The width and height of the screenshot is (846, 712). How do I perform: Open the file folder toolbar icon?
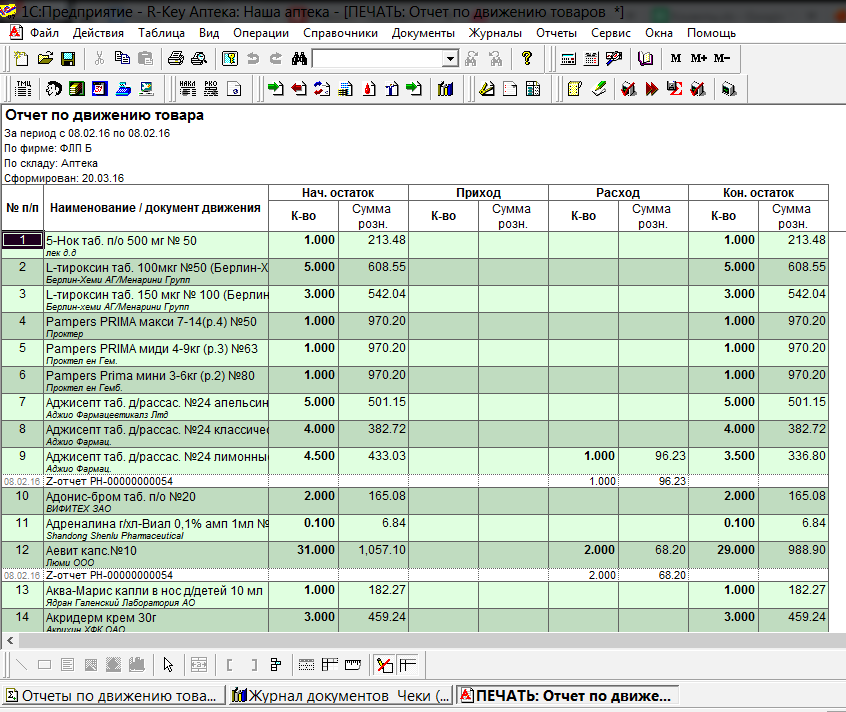pyautogui.click(x=45, y=59)
